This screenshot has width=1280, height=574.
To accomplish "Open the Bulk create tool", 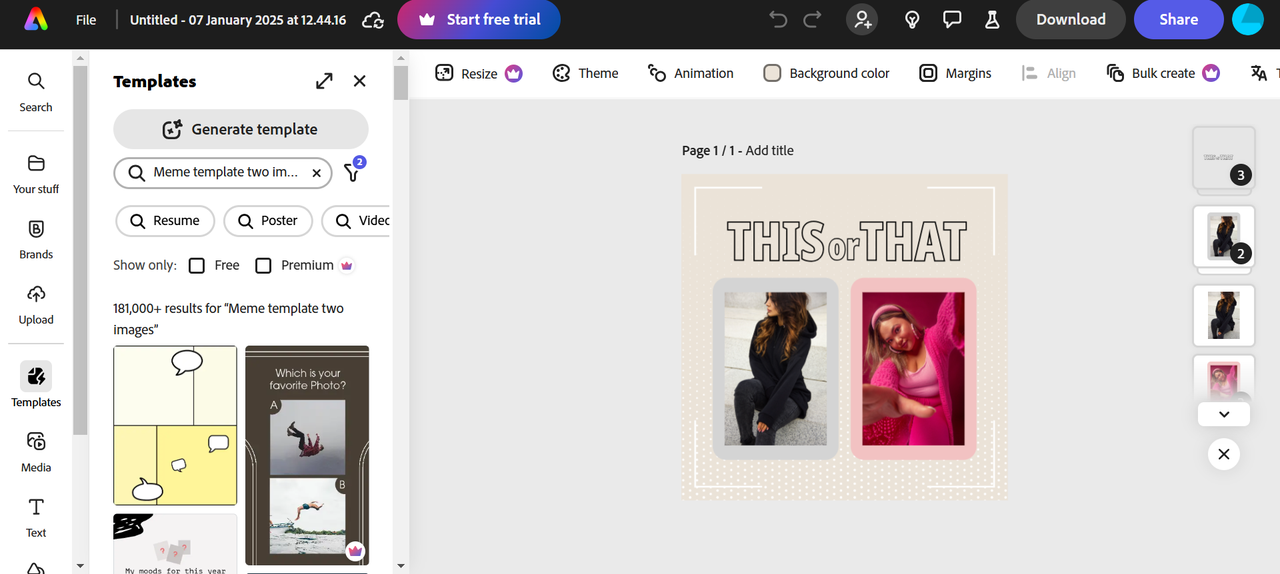I will click(1163, 73).
